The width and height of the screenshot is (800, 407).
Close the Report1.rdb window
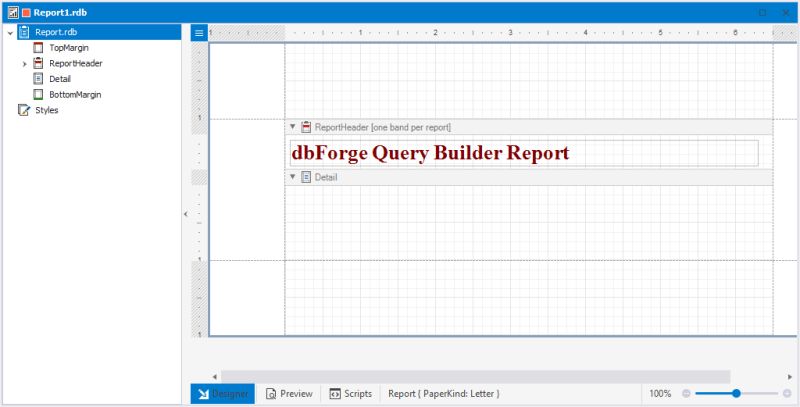pyautogui.click(x=786, y=12)
